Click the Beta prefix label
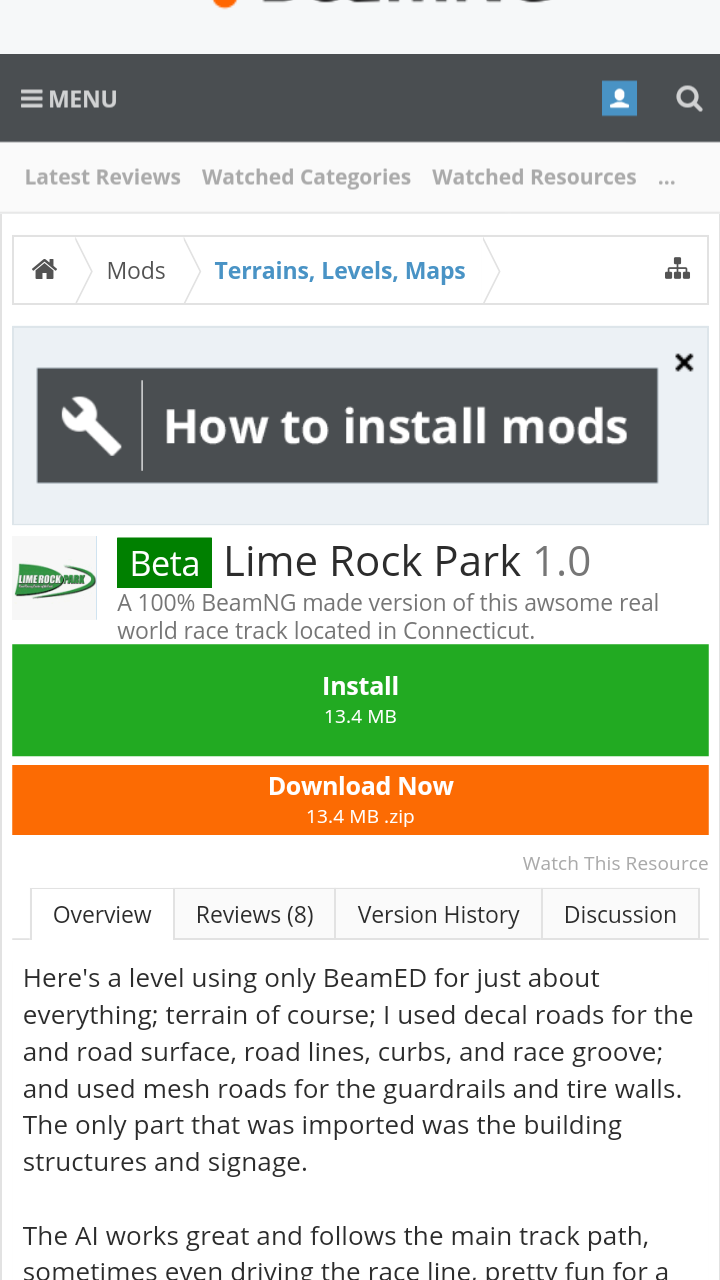720x1280 pixels. point(164,563)
